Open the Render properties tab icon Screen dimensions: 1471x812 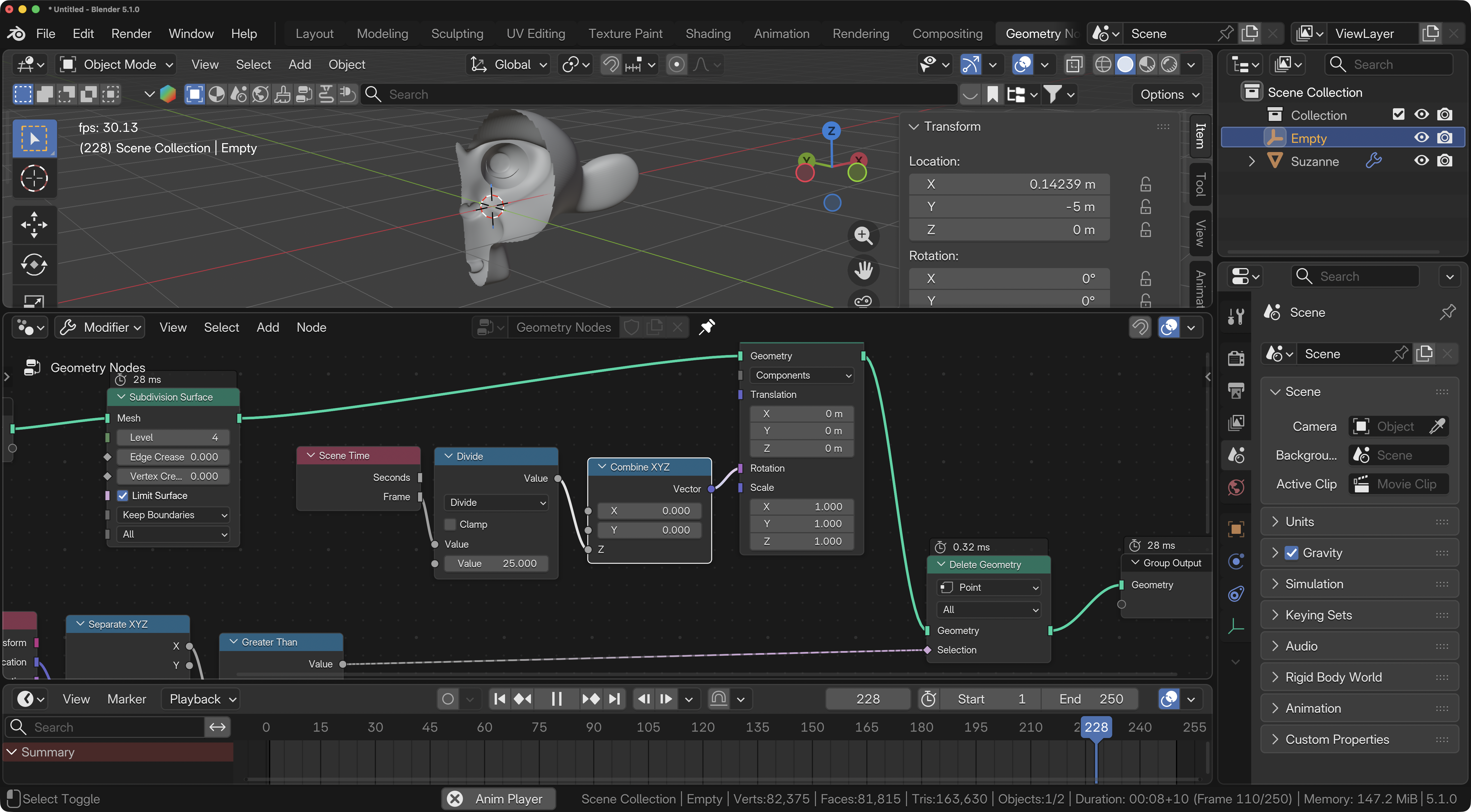coord(1236,358)
